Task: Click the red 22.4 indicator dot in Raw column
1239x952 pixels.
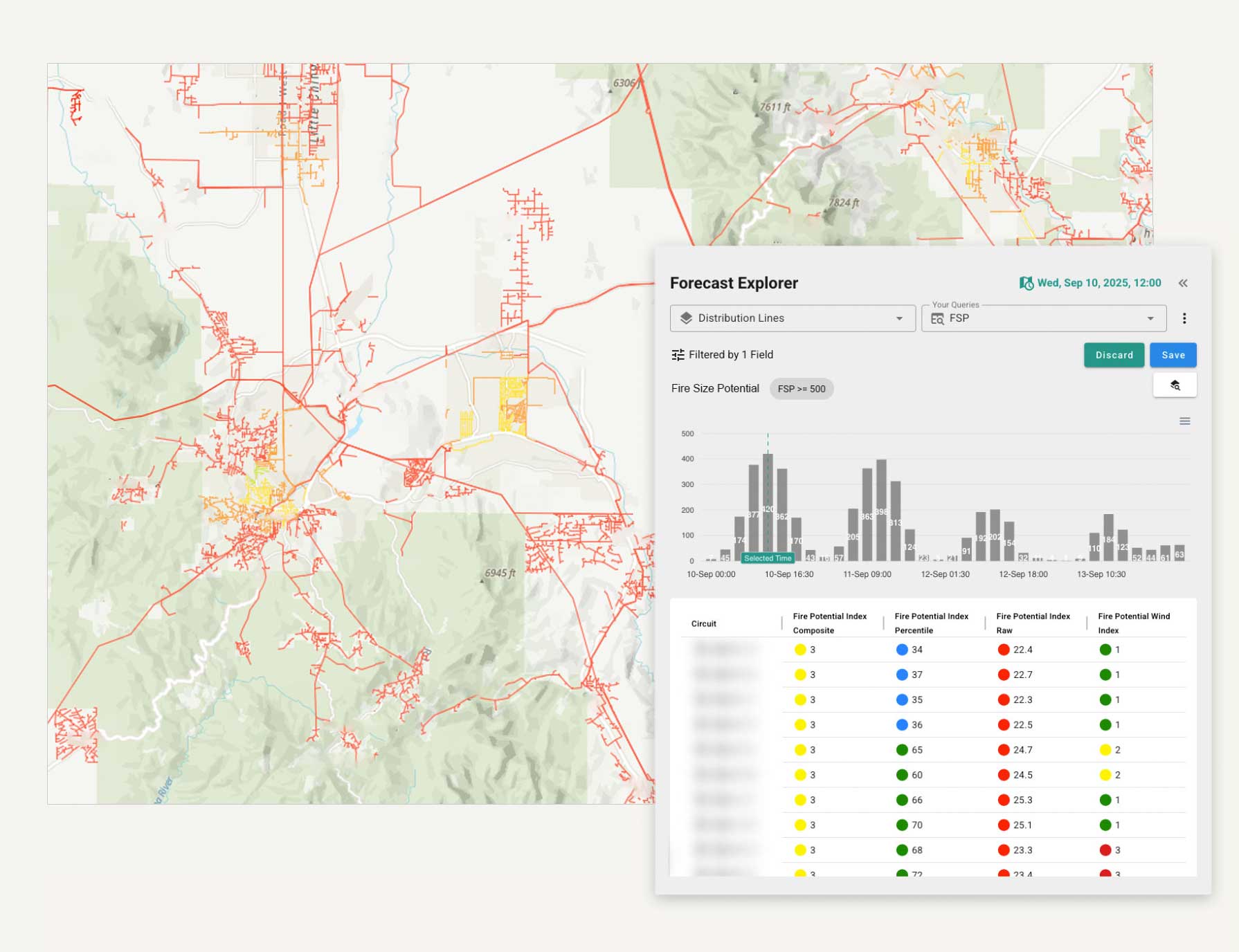Action: (1004, 649)
